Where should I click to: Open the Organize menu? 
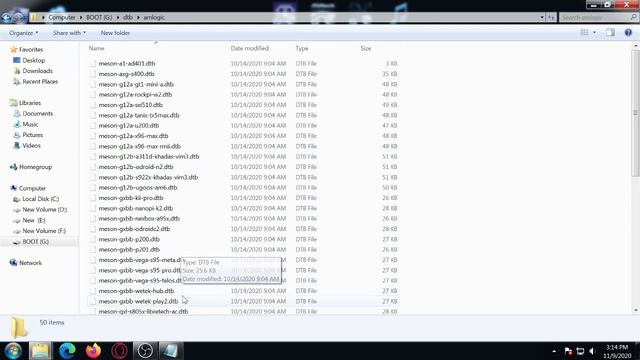[x=24, y=33]
